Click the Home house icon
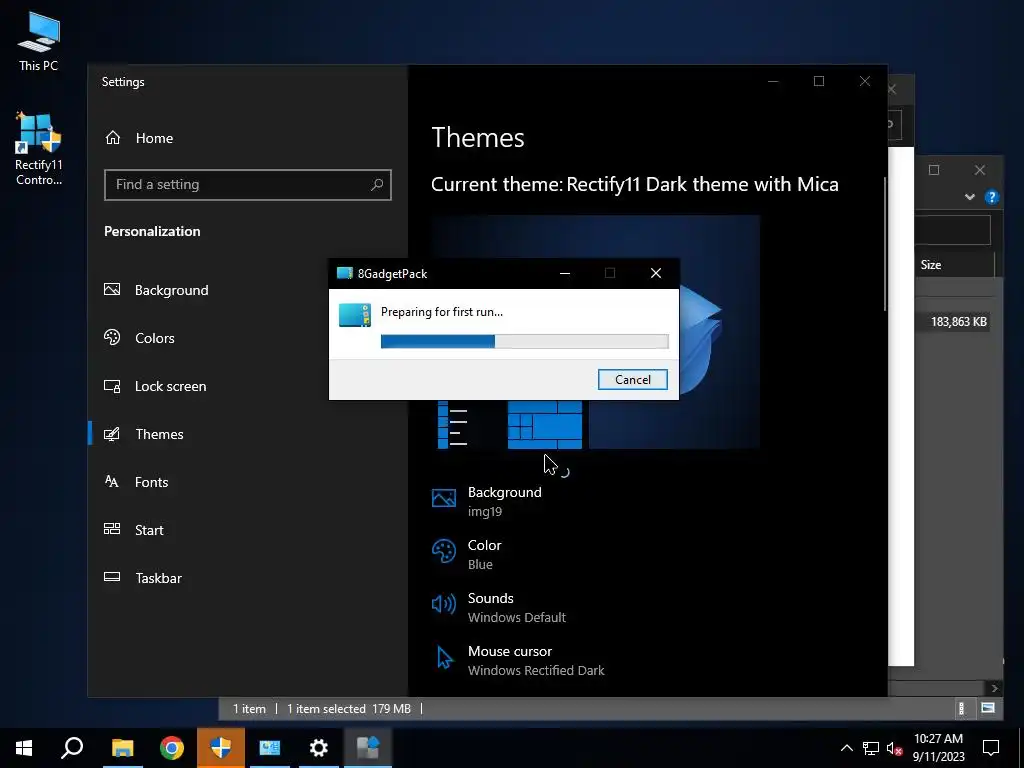This screenshot has height=768, width=1024. click(113, 138)
